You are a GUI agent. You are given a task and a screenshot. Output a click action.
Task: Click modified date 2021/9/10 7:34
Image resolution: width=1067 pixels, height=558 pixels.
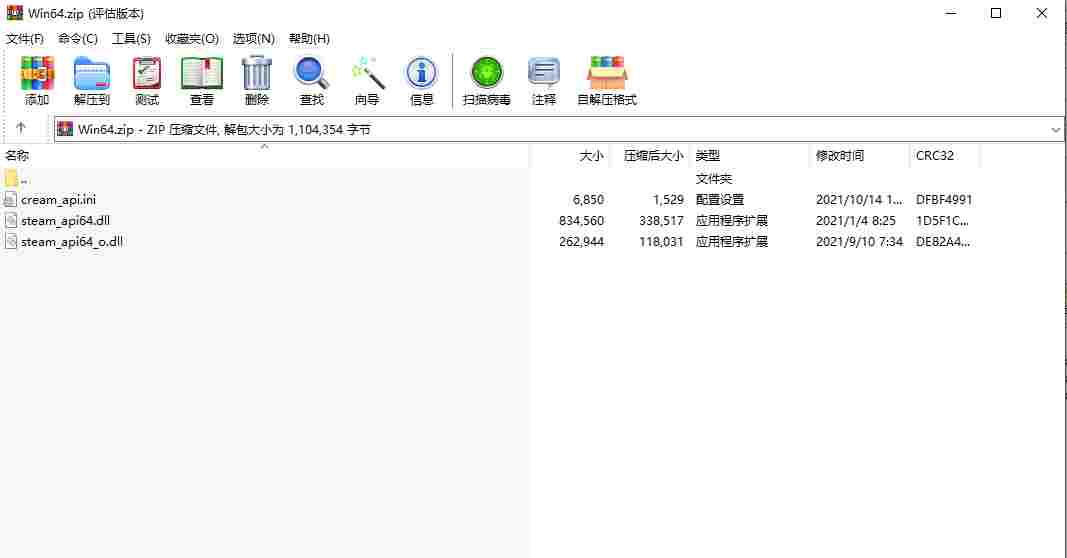[x=859, y=242]
